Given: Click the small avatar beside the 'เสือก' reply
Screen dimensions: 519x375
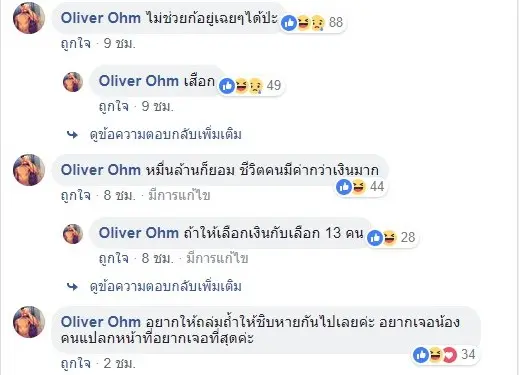Looking at the screenshot, I should click(x=73, y=82).
